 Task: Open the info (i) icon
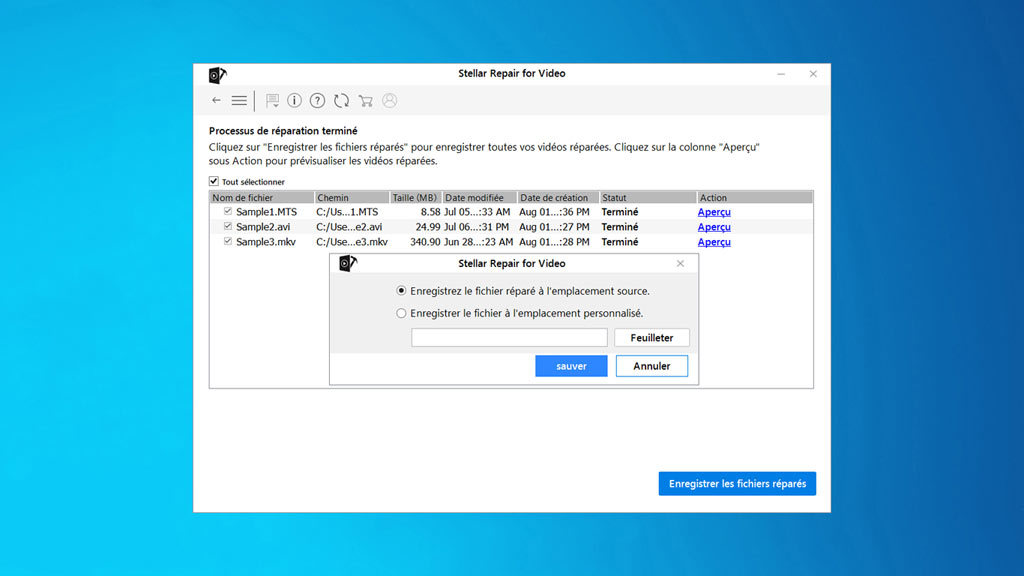[x=295, y=101]
